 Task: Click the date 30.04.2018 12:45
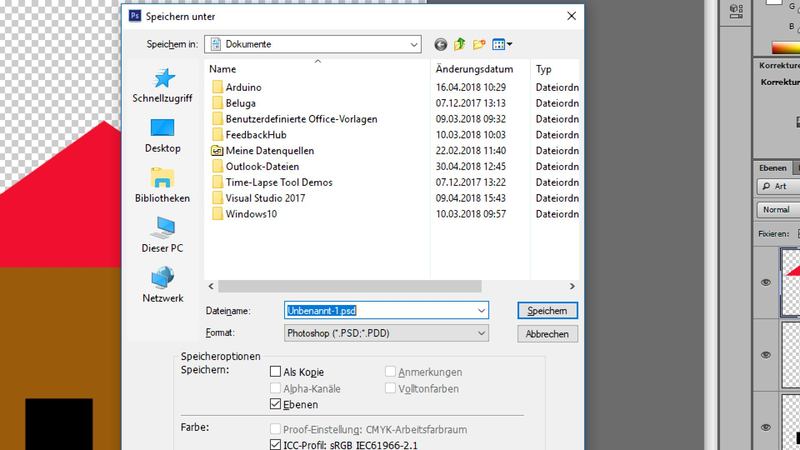pos(471,166)
